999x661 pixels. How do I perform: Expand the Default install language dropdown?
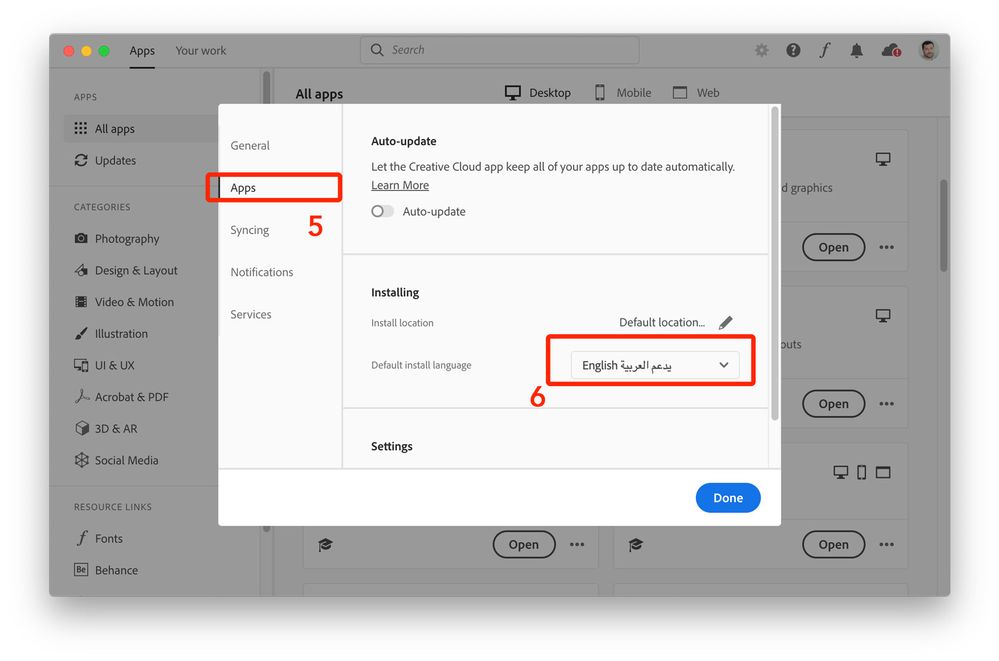655,365
